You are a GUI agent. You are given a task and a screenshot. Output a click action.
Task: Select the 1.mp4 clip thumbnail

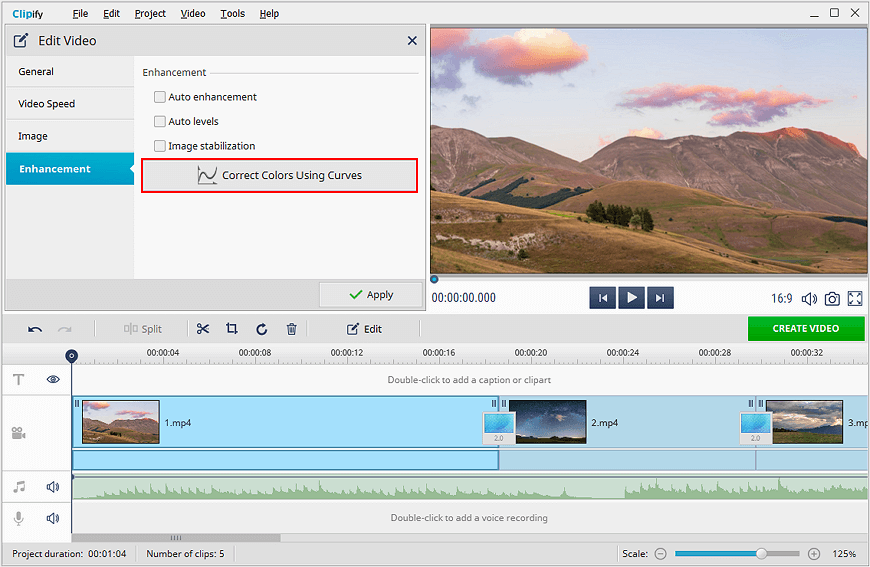tap(121, 422)
